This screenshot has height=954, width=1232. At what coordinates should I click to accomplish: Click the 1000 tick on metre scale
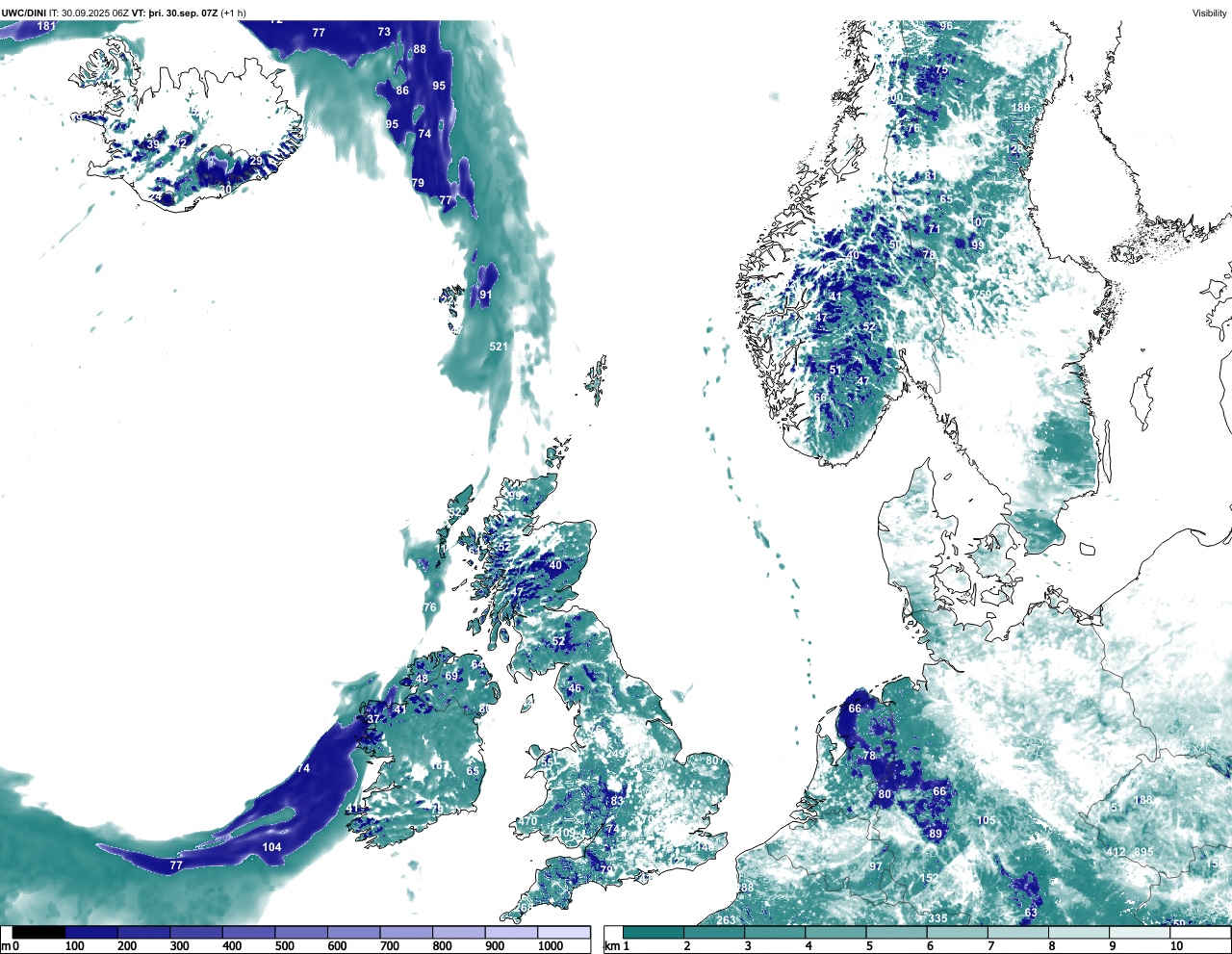tap(551, 946)
